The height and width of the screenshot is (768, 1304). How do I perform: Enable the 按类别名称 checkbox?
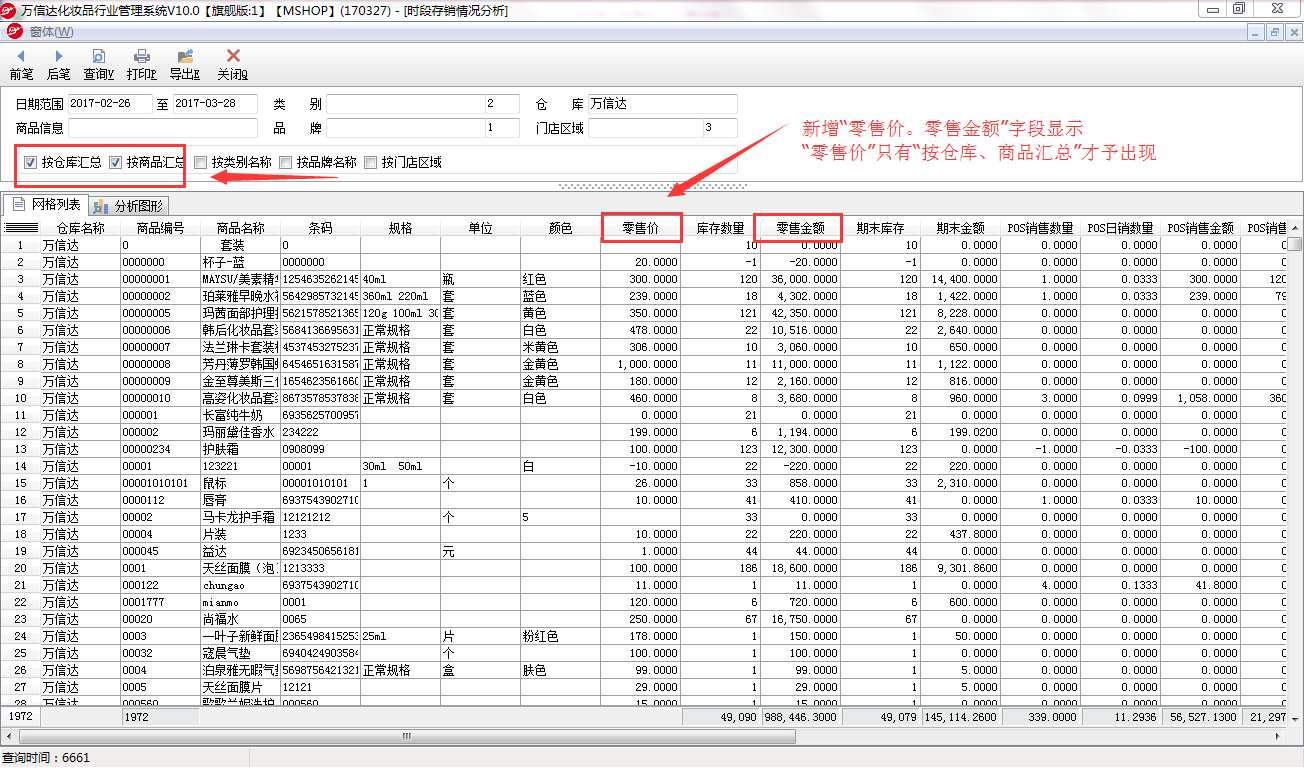pos(201,162)
